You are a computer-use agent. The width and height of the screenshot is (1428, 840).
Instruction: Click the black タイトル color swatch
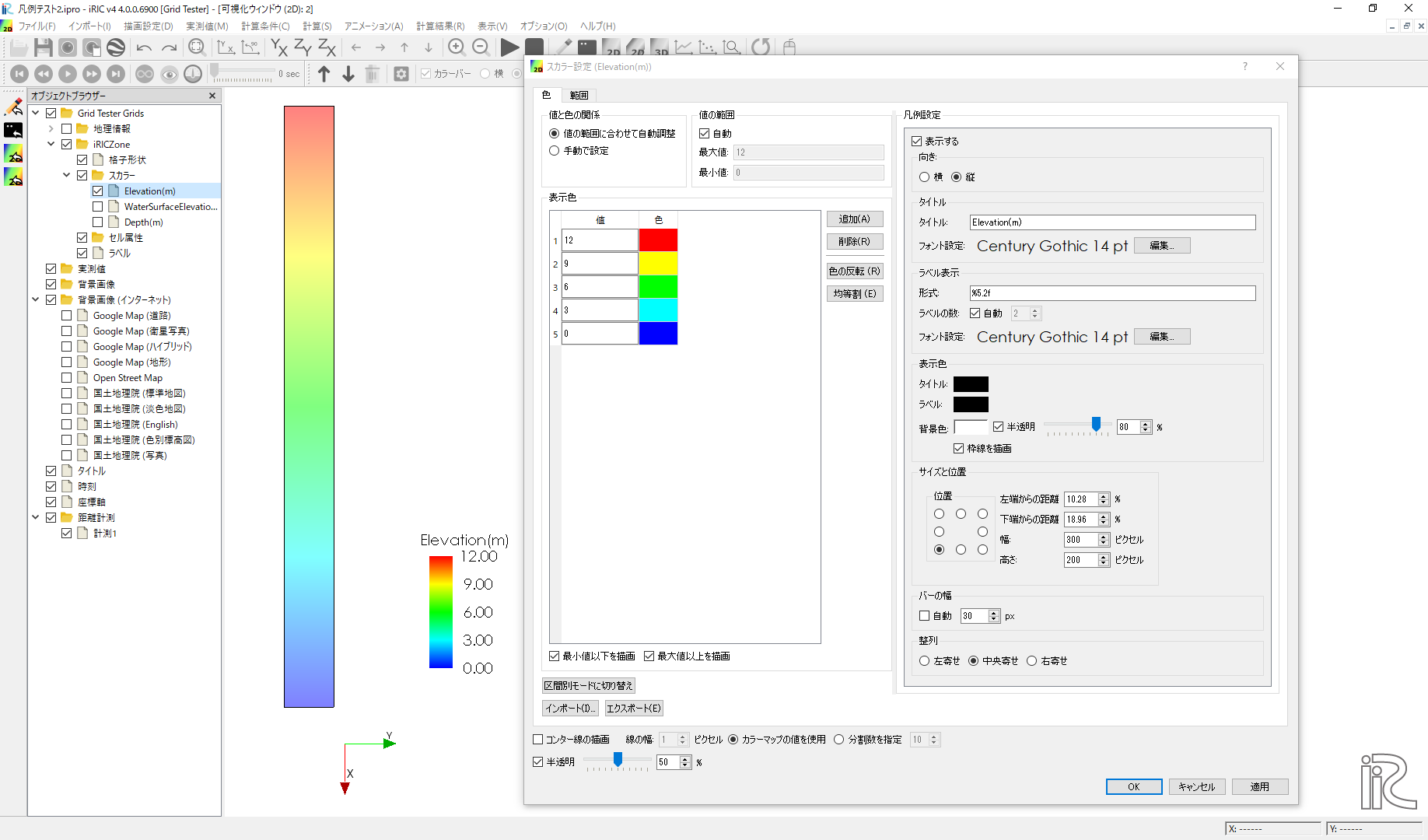[x=971, y=384]
